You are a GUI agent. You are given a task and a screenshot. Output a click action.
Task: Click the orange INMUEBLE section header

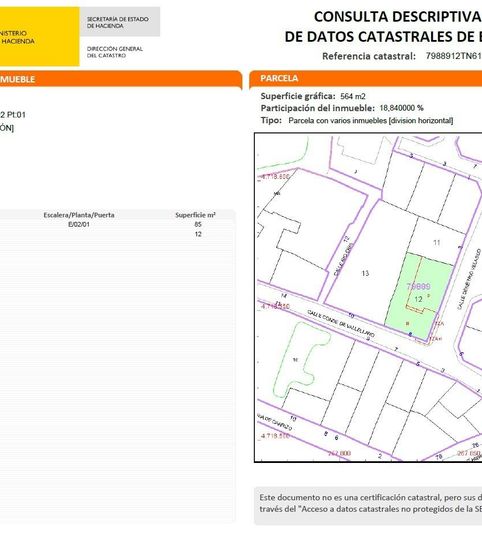120,79
